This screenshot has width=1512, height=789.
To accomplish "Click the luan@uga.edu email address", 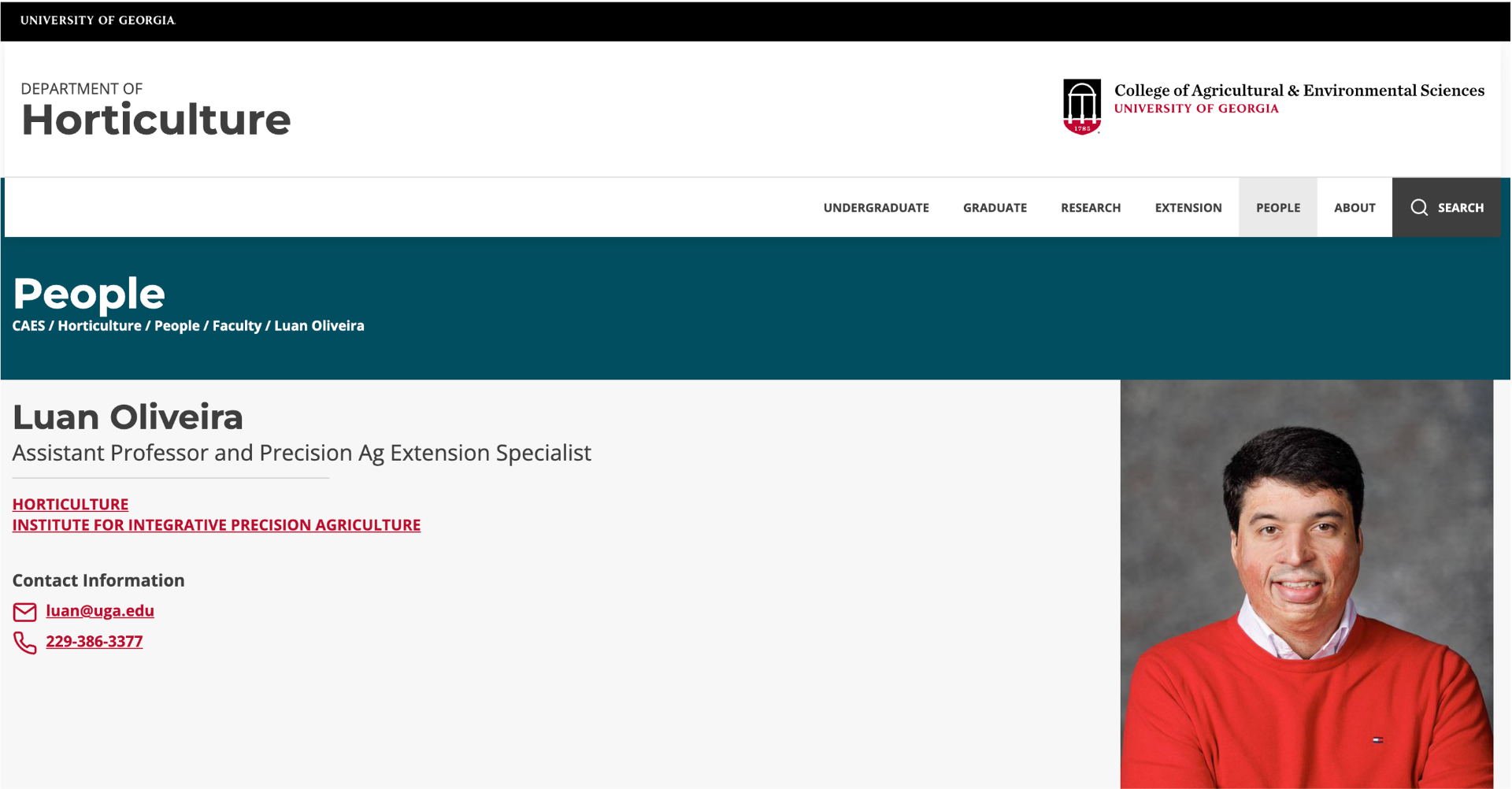I will 100,611.
